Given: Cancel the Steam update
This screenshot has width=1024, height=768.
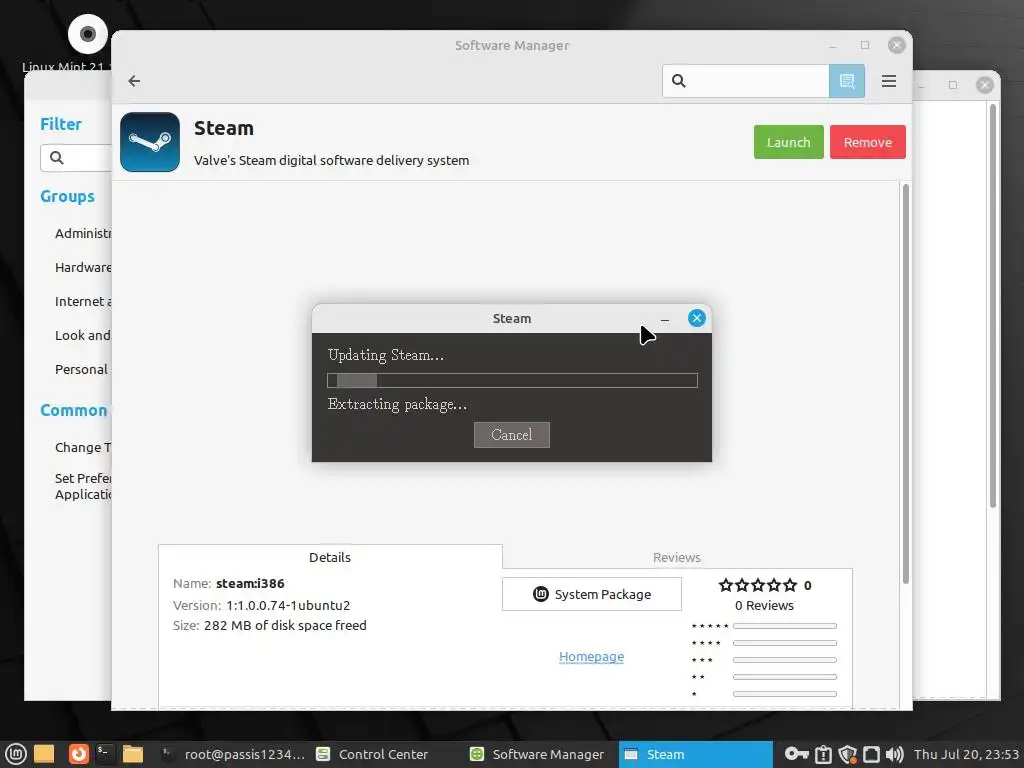Looking at the screenshot, I should pyautogui.click(x=511, y=435).
